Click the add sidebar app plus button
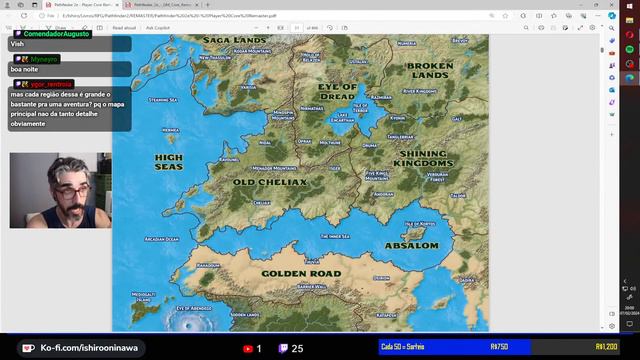Image resolution: width=640 pixels, height=360 pixels. pos(611,134)
